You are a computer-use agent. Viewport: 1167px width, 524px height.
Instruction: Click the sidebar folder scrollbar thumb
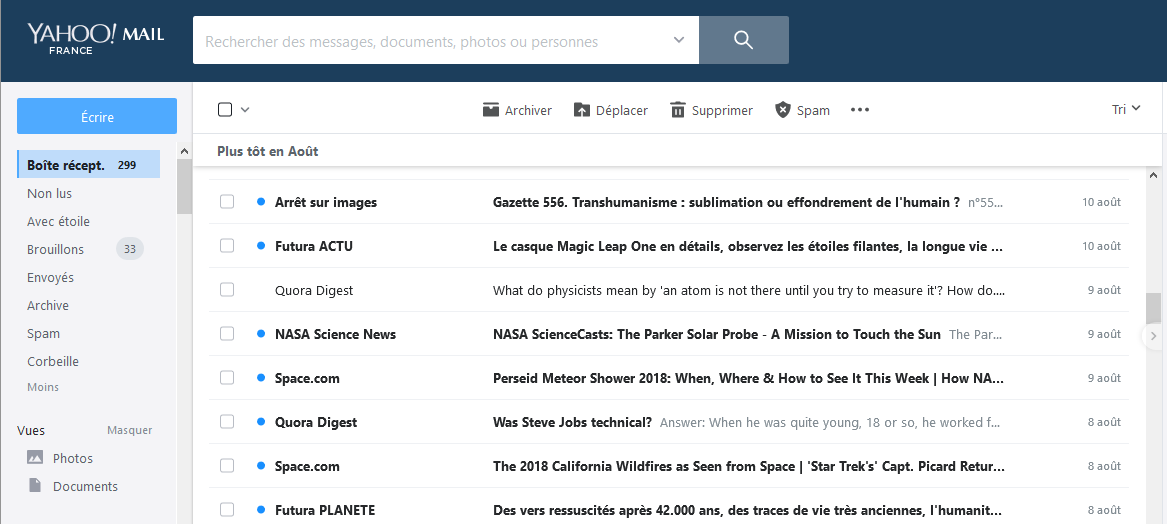185,187
